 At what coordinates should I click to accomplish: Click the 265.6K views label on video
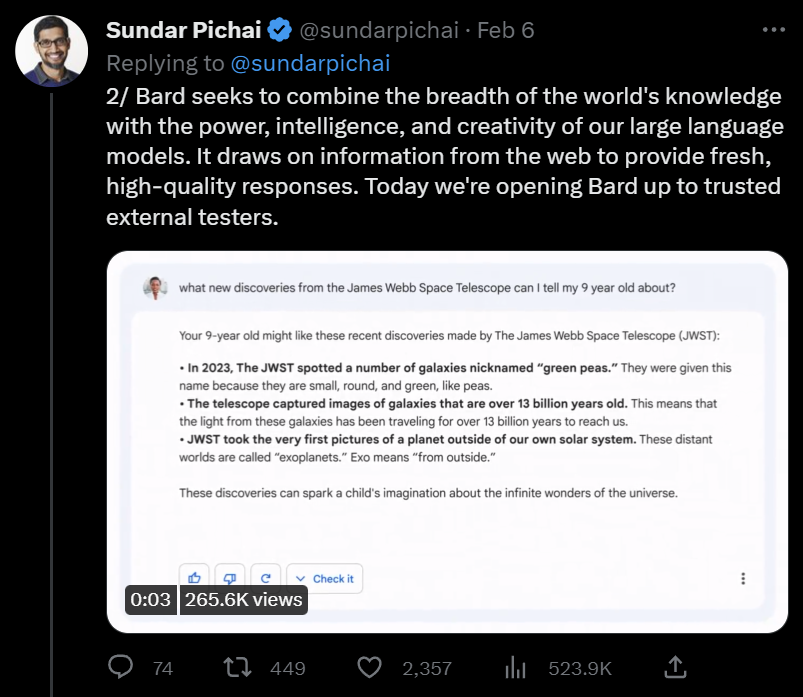244,600
